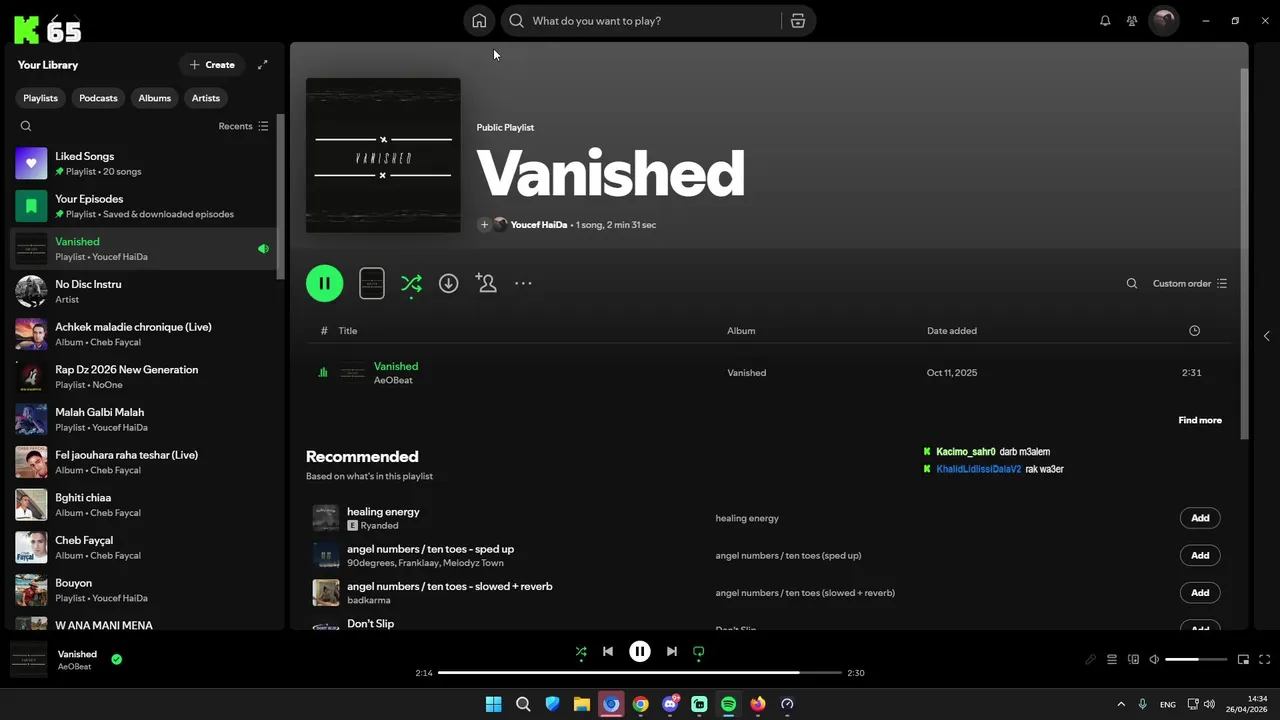This screenshot has height=720, width=1280.
Task: Open Lyrics microphone icon in player bar
Action: tap(1091, 660)
